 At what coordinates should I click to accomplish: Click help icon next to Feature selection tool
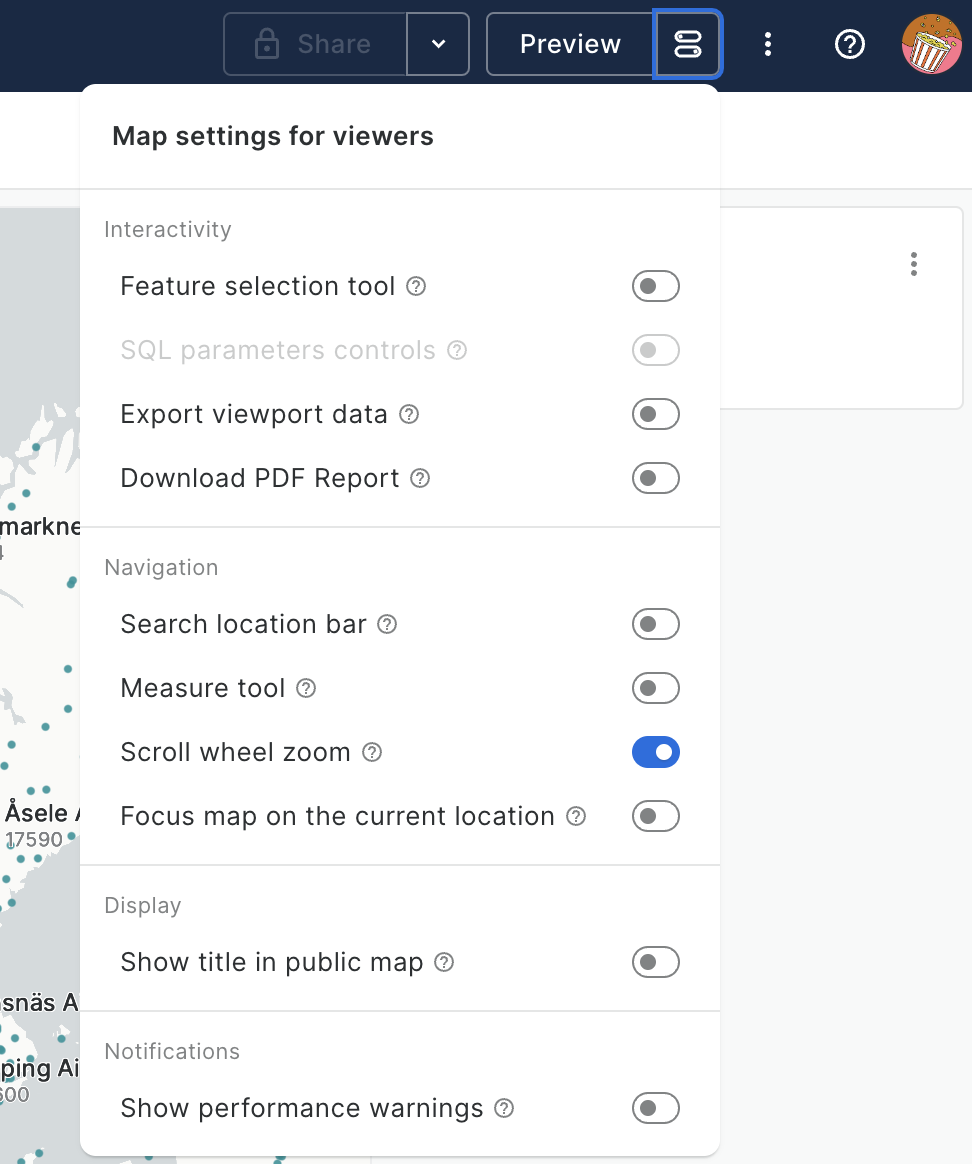tap(417, 286)
